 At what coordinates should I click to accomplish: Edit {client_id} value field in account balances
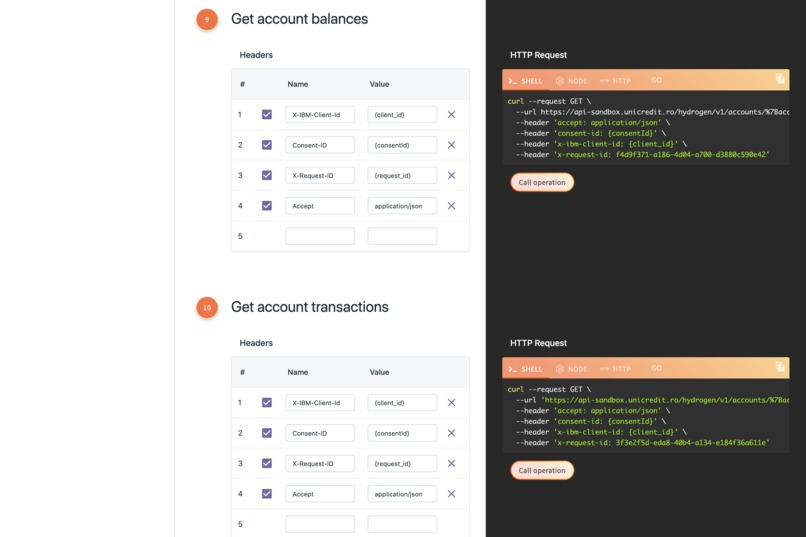click(402, 115)
